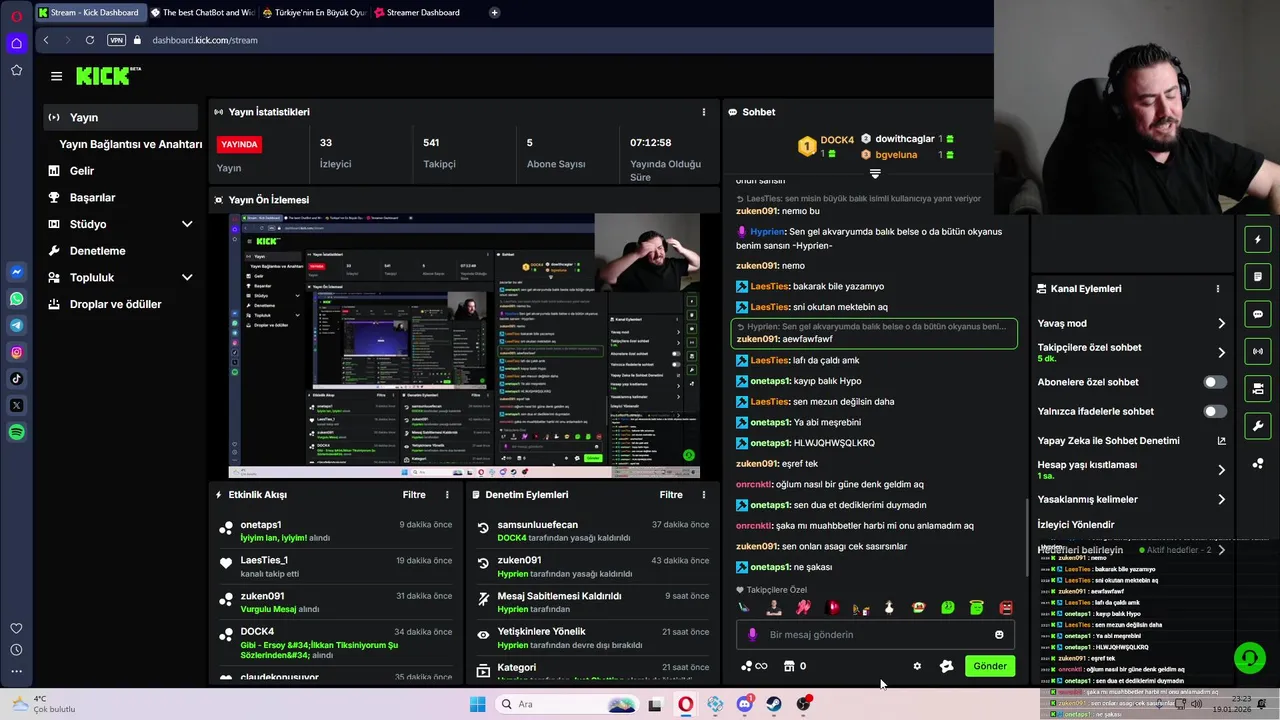The height and width of the screenshot is (720, 1280).
Task: Reload the page with refresh button
Action: pyautogui.click(x=90, y=40)
